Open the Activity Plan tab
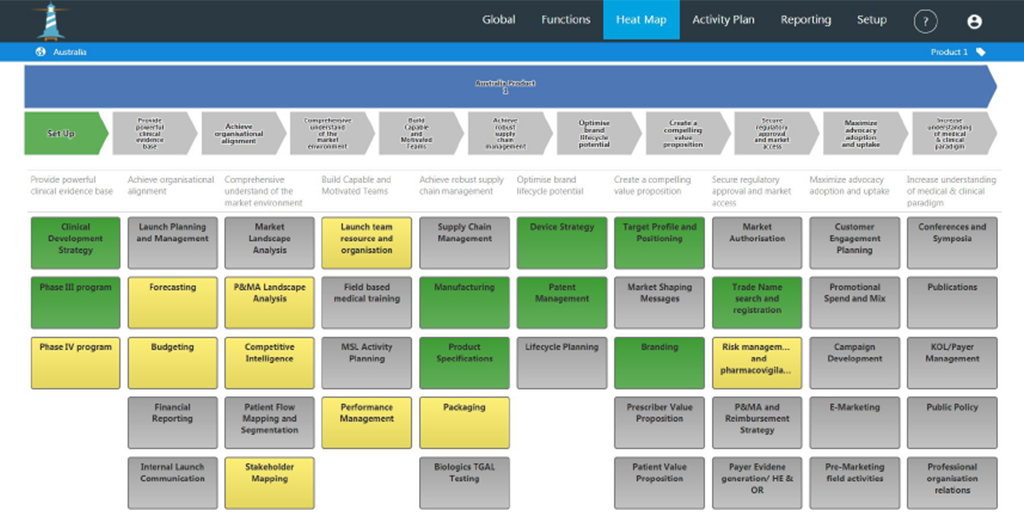 [x=723, y=20]
